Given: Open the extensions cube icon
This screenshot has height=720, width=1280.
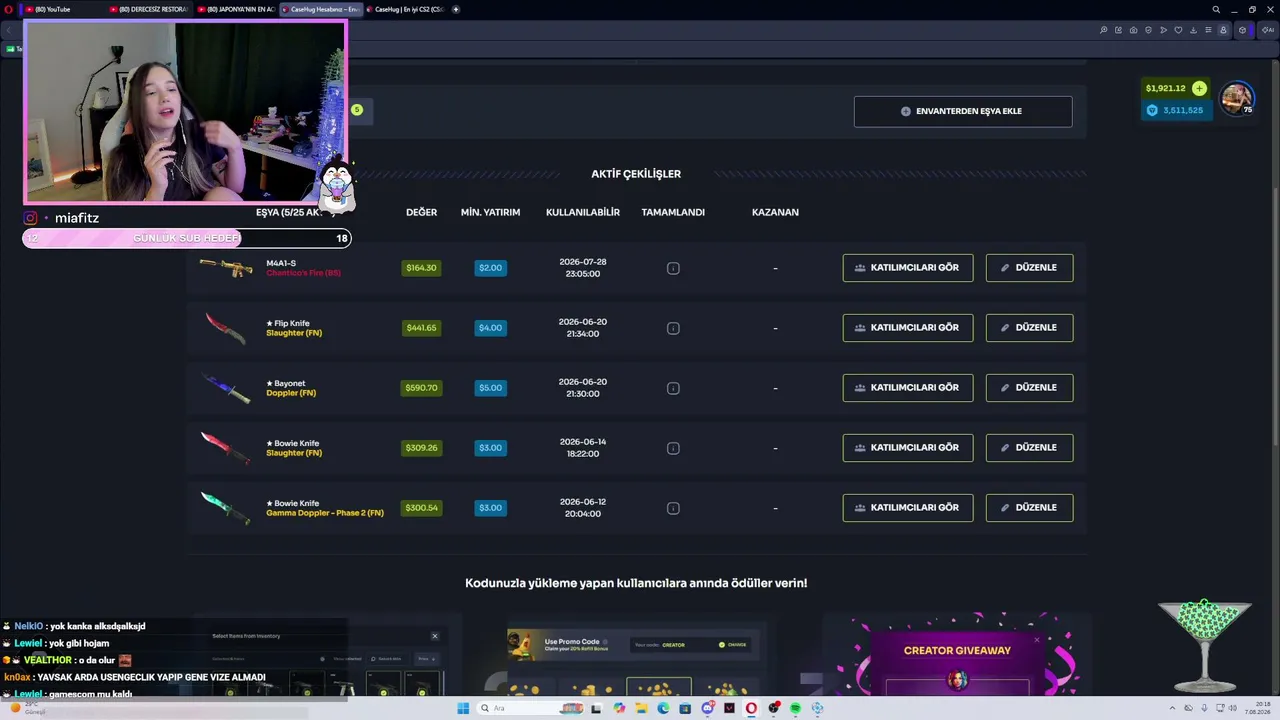Looking at the screenshot, I should click(x=1242, y=30).
